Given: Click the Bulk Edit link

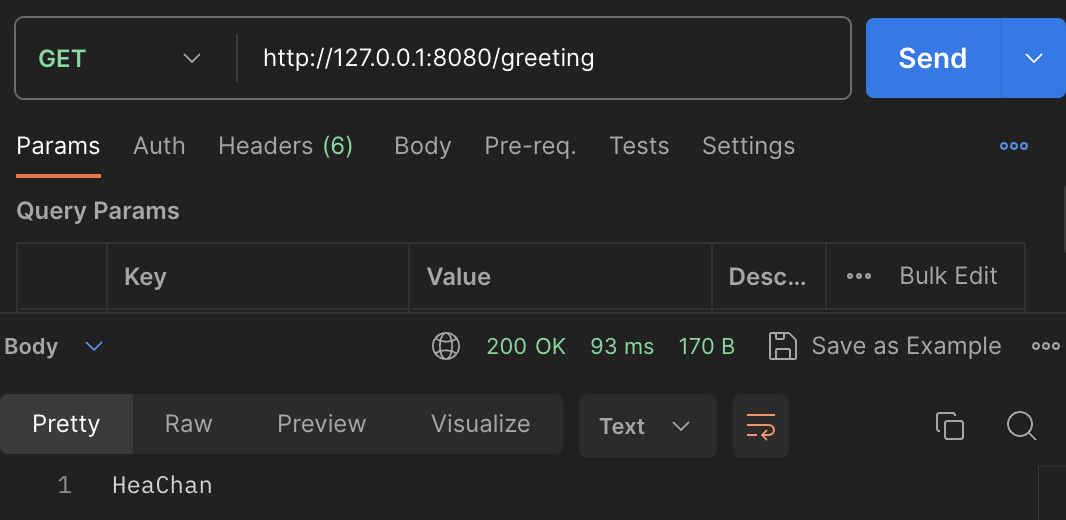Looking at the screenshot, I should [948, 276].
